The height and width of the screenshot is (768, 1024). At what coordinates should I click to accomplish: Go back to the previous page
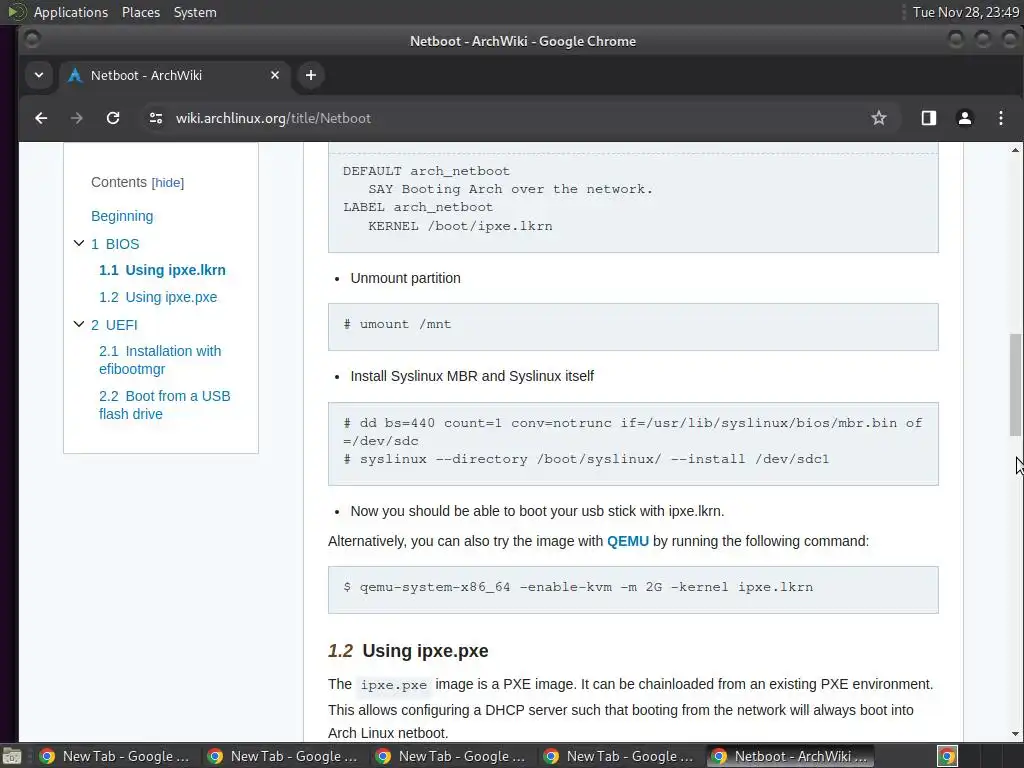(x=41, y=118)
